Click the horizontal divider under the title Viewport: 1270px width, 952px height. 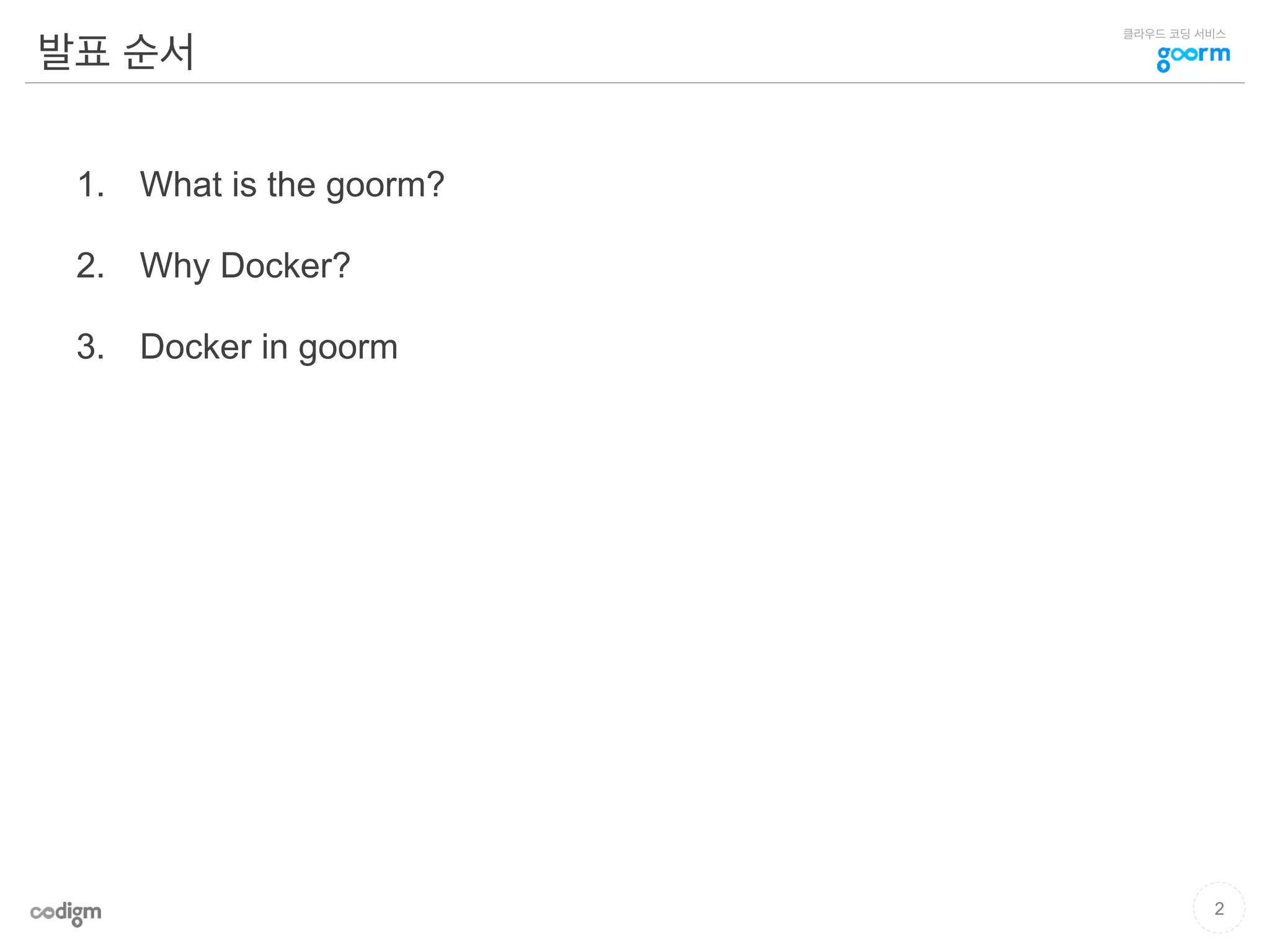click(x=634, y=82)
